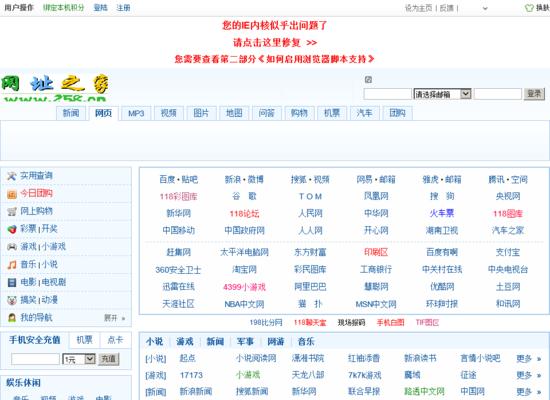Click the 绑定手机积分 link in the top bar
The image size is (550, 400).
(x=63, y=8)
